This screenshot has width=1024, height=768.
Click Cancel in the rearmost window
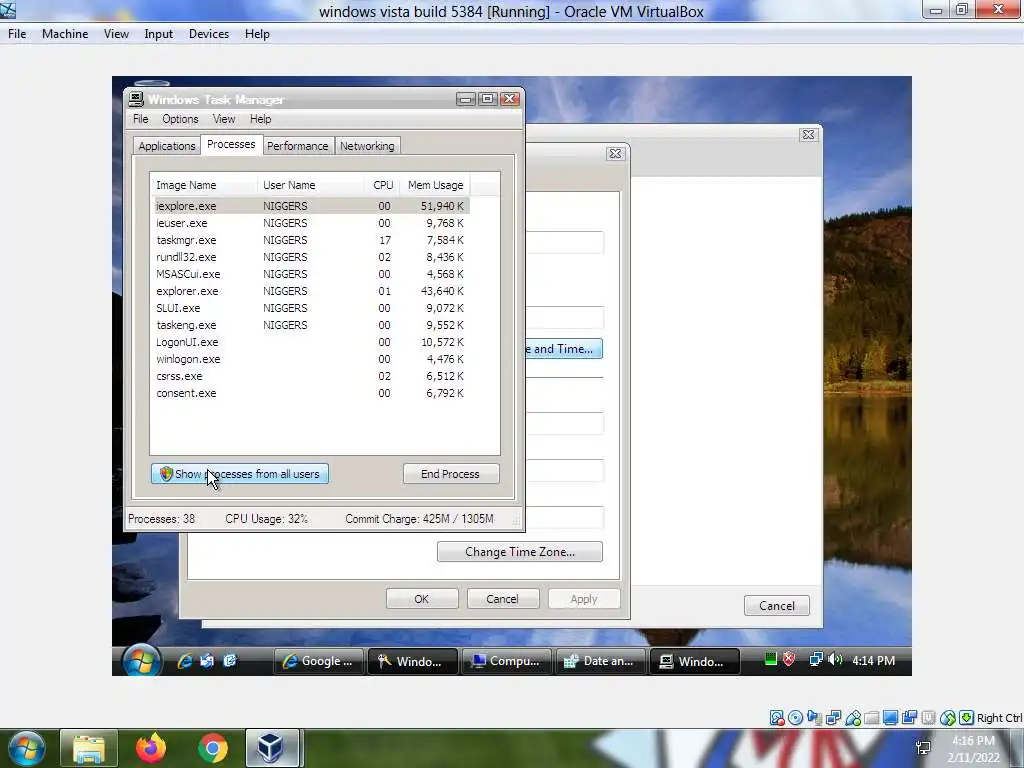point(776,605)
